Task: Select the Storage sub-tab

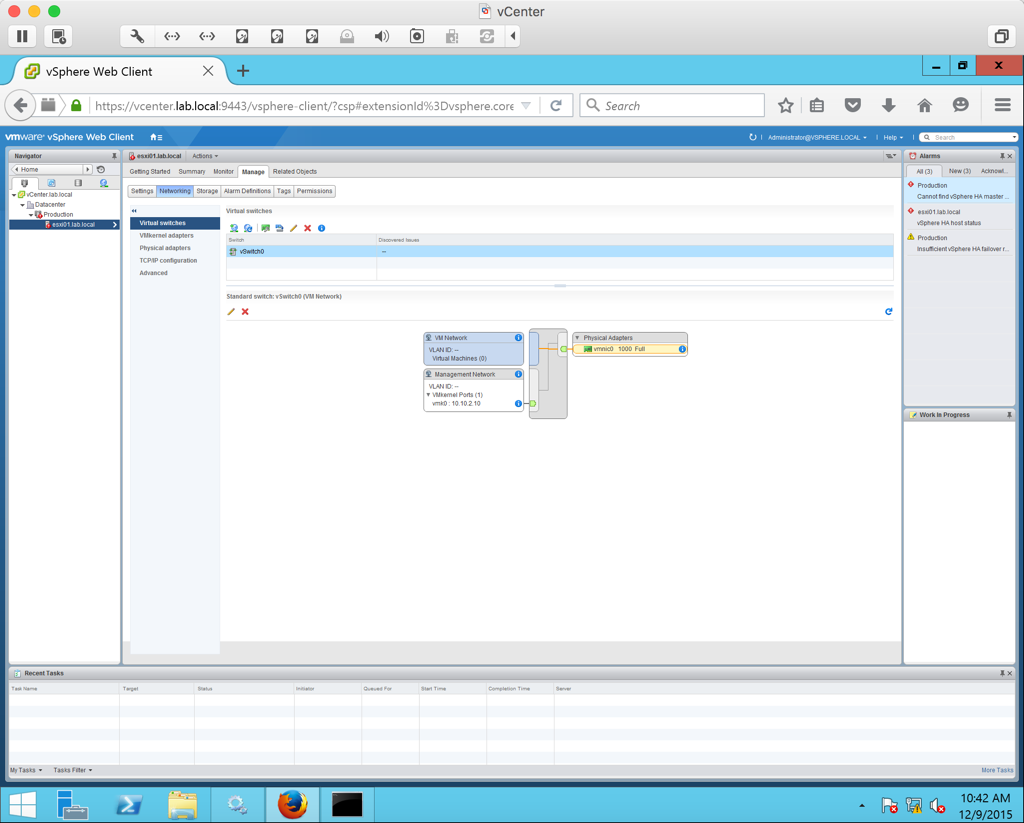Action: pyautogui.click(x=207, y=191)
